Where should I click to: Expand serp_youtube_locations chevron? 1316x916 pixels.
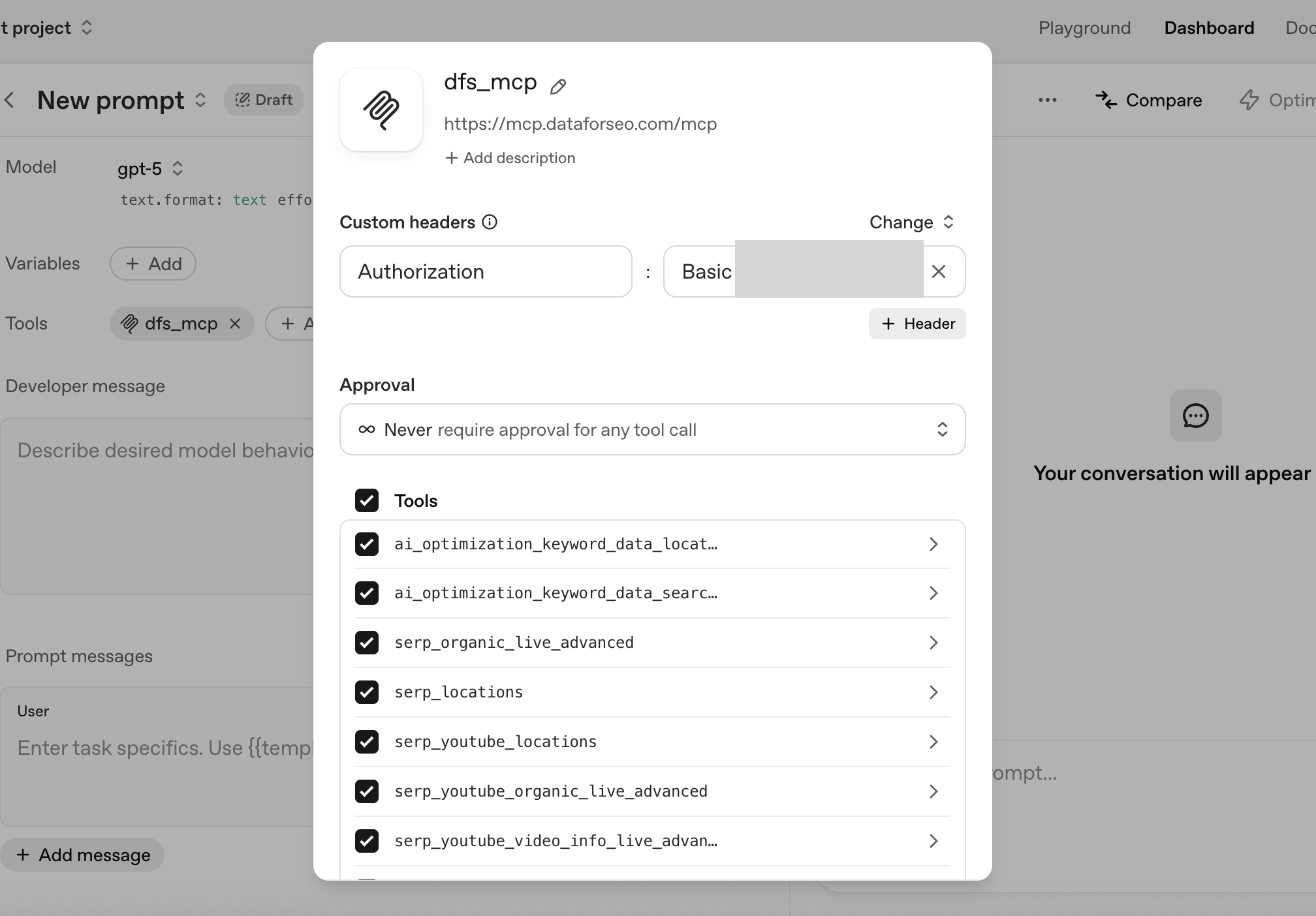[933, 742]
